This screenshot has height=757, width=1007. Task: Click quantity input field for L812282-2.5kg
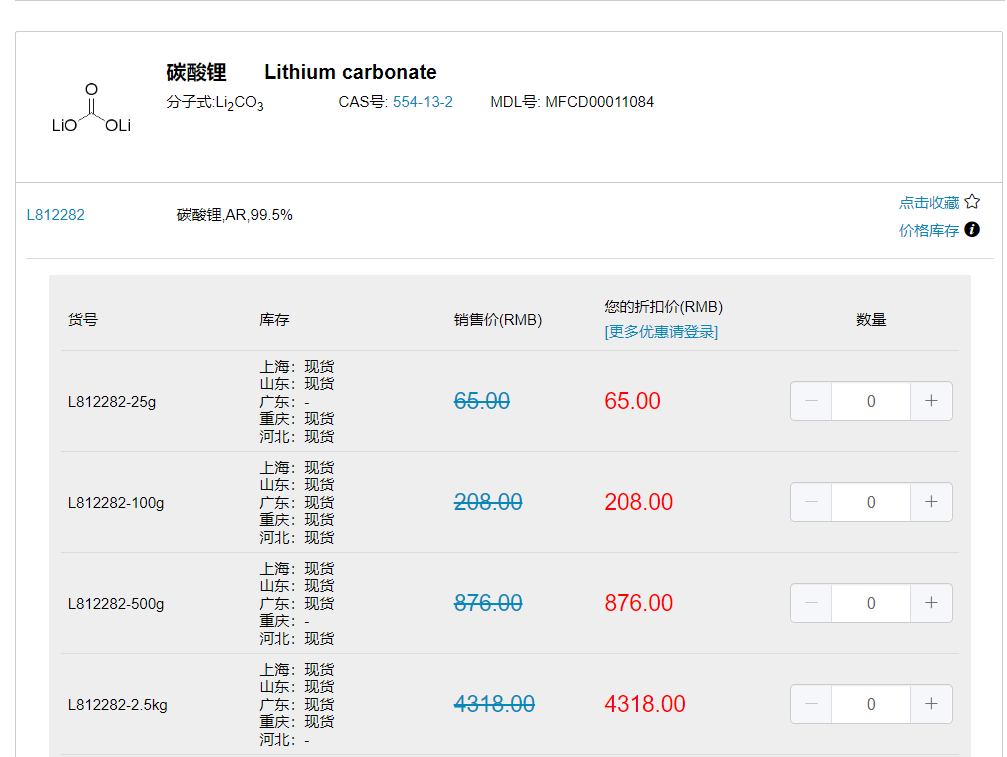click(x=870, y=703)
